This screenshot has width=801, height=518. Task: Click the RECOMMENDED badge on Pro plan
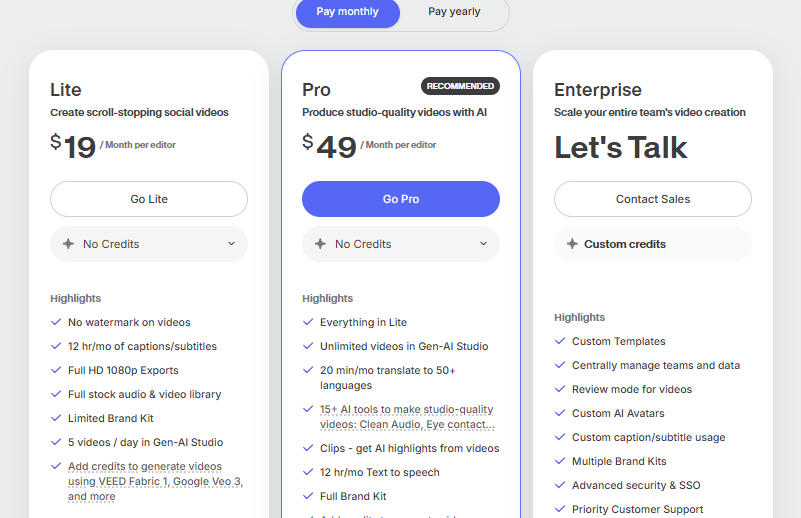[x=460, y=86]
